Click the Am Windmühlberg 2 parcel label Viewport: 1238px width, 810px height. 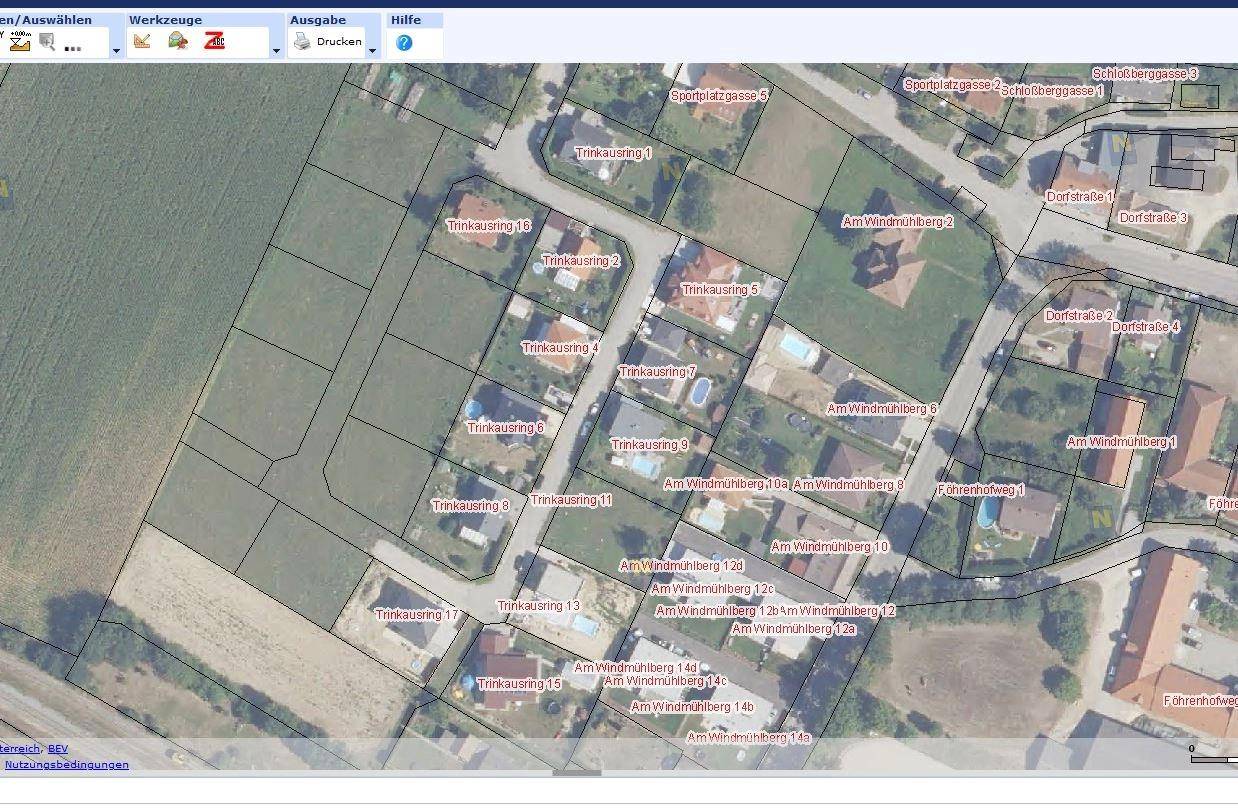(897, 222)
